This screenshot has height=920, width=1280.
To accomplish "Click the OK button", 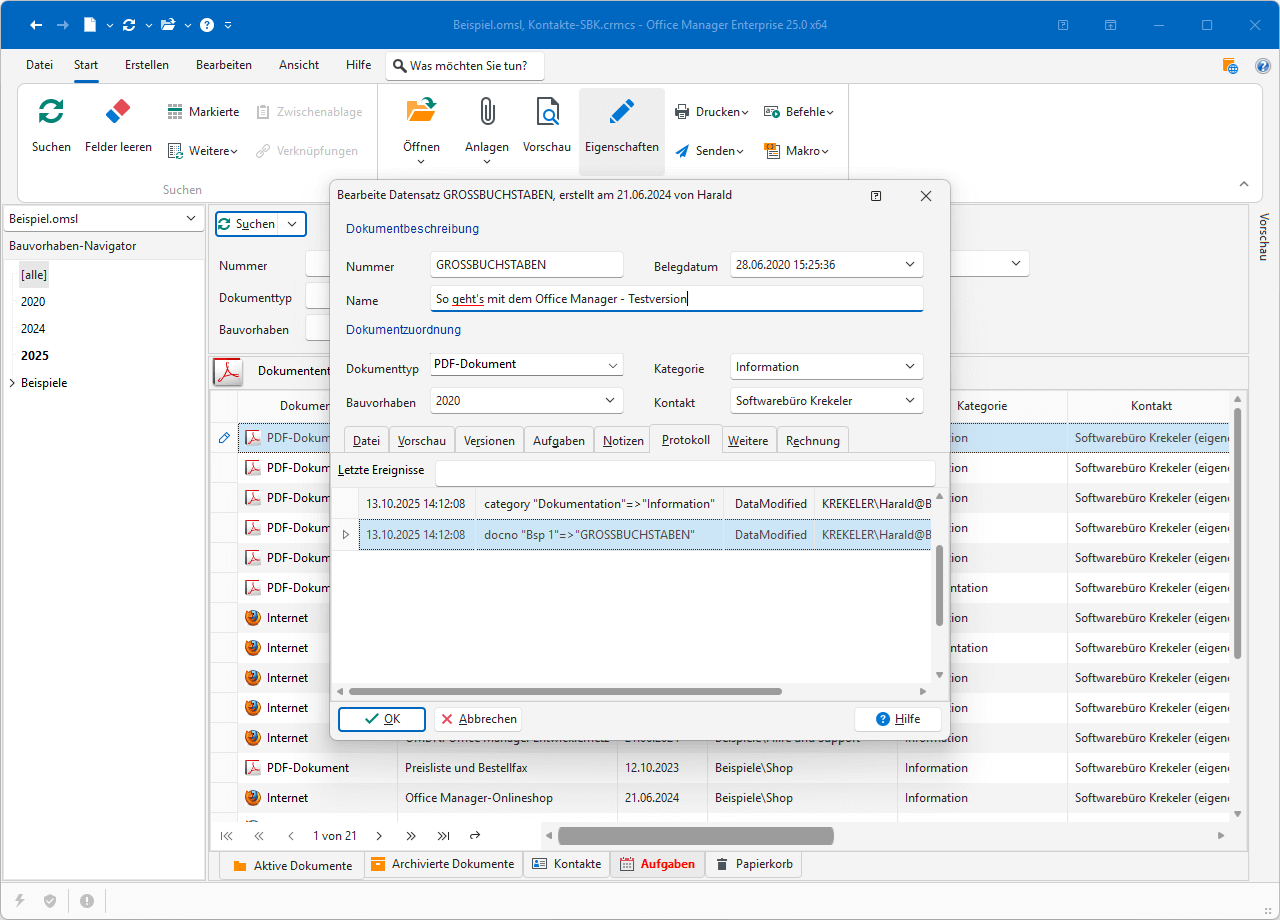I will pos(382,719).
